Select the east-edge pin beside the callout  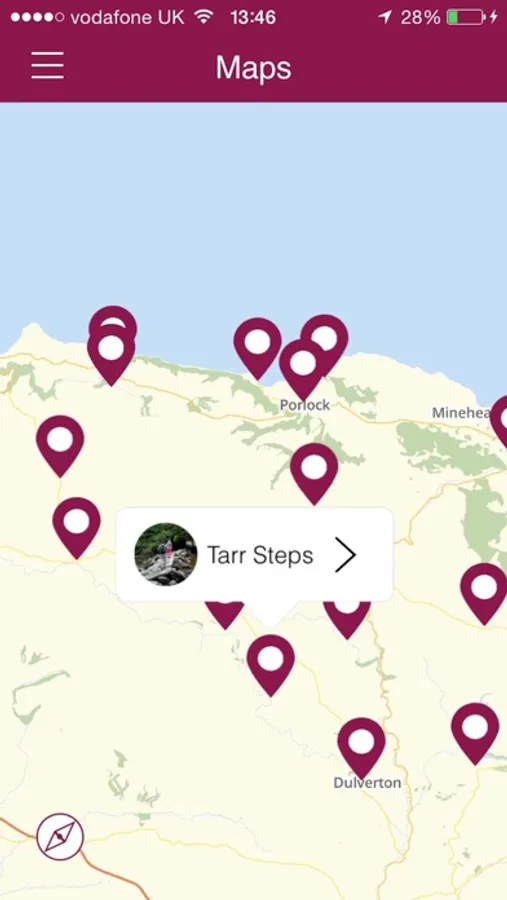[483, 593]
